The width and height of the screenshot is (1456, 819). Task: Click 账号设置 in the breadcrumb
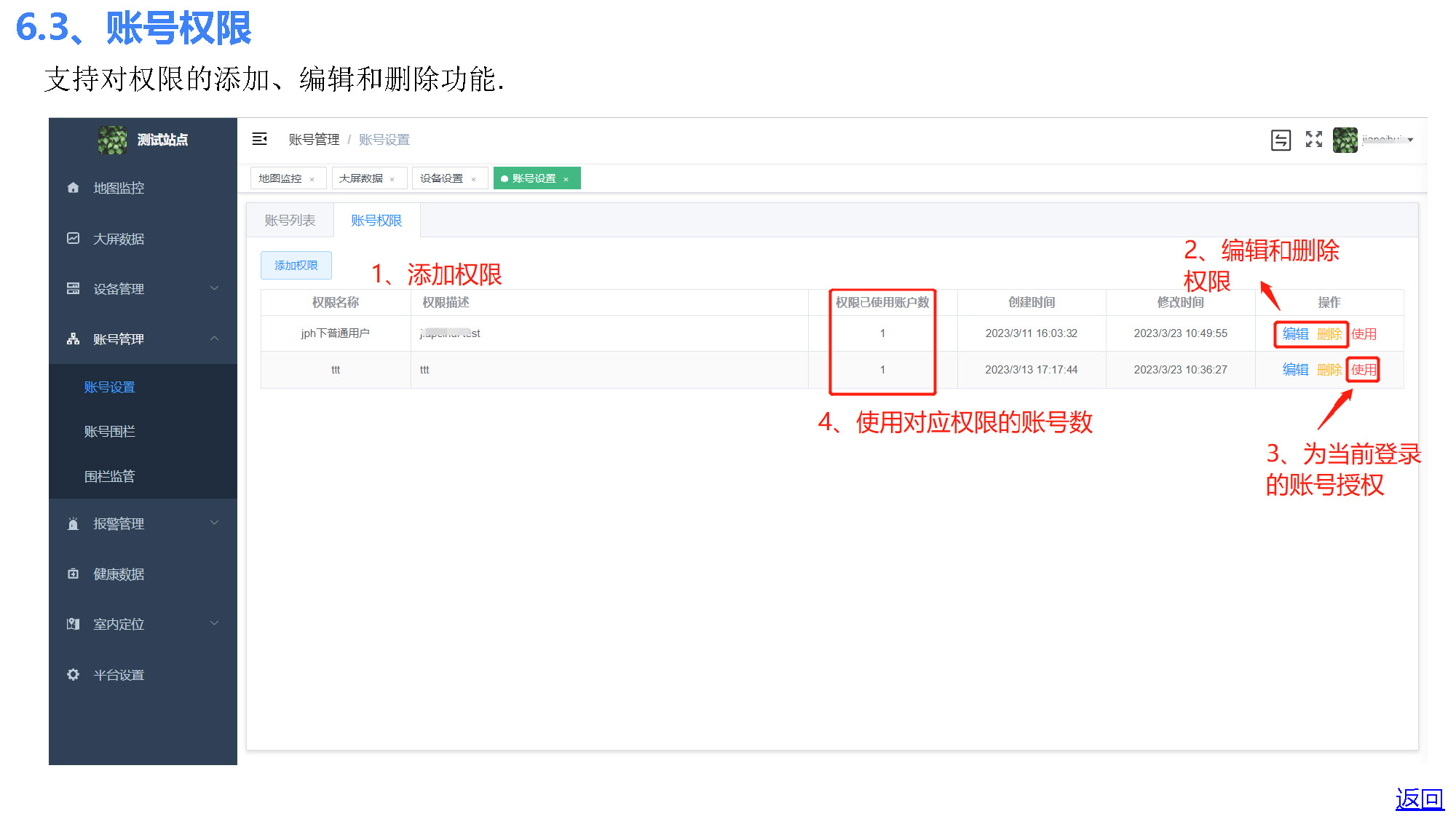coord(384,140)
